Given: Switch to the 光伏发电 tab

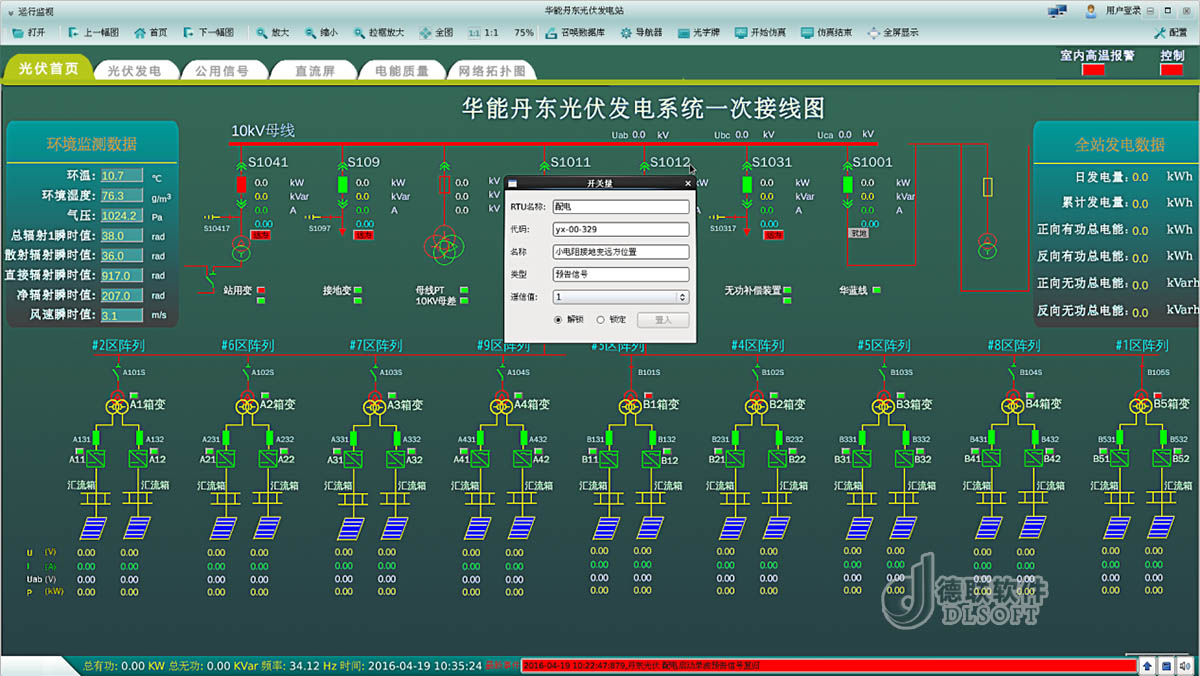Looking at the screenshot, I should click(134, 71).
